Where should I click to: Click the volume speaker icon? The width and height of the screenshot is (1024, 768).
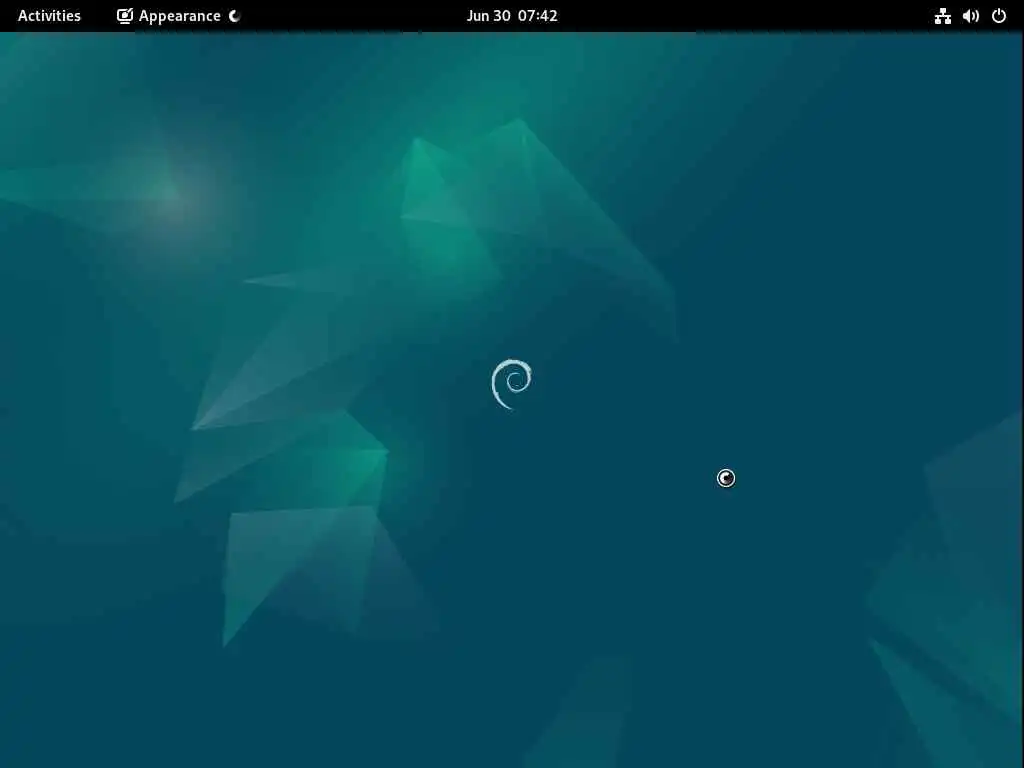(970, 16)
